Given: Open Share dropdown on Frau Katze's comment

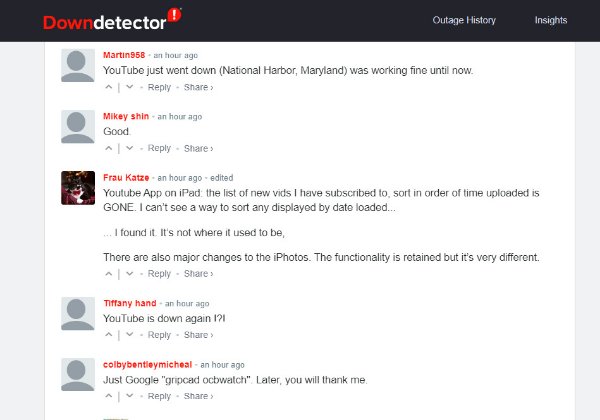Looking at the screenshot, I should pyautogui.click(x=197, y=274).
